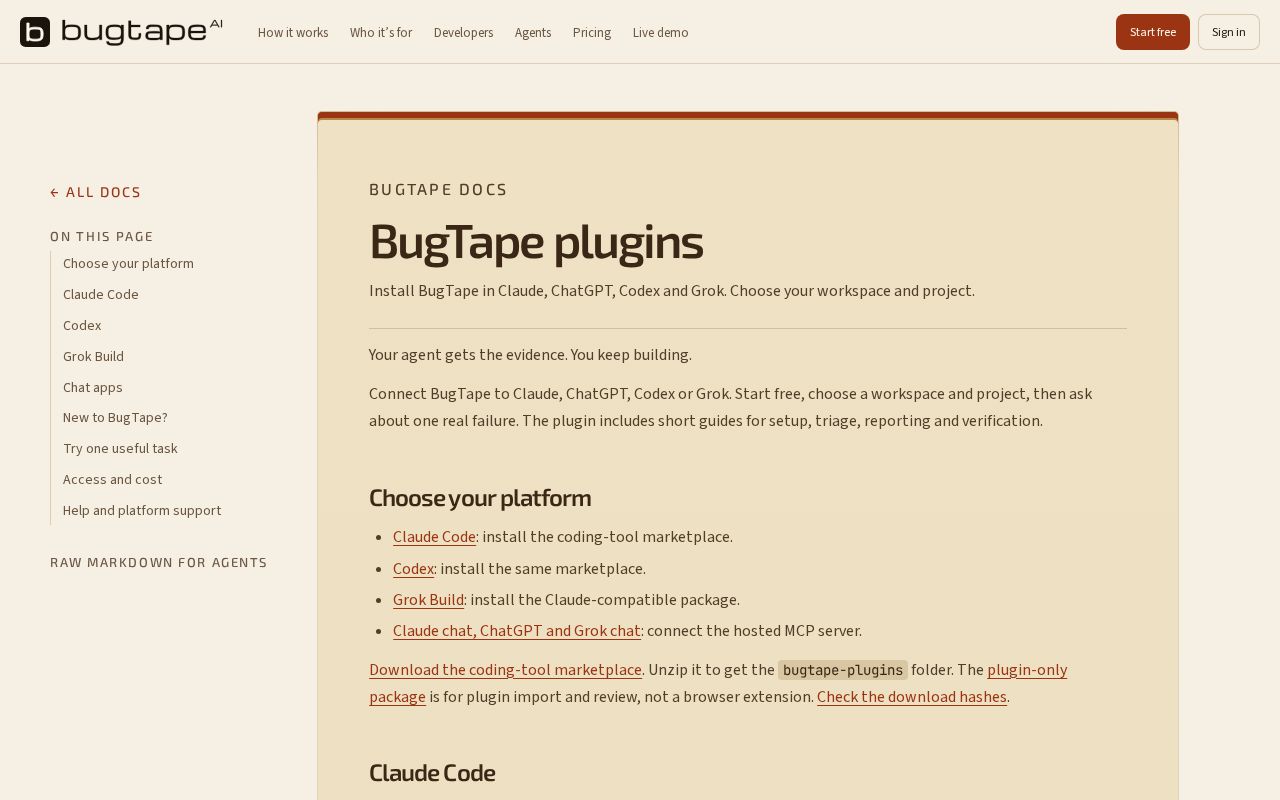This screenshot has width=1280, height=800.
Task: Go to Who it's for page
Action: [381, 32]
